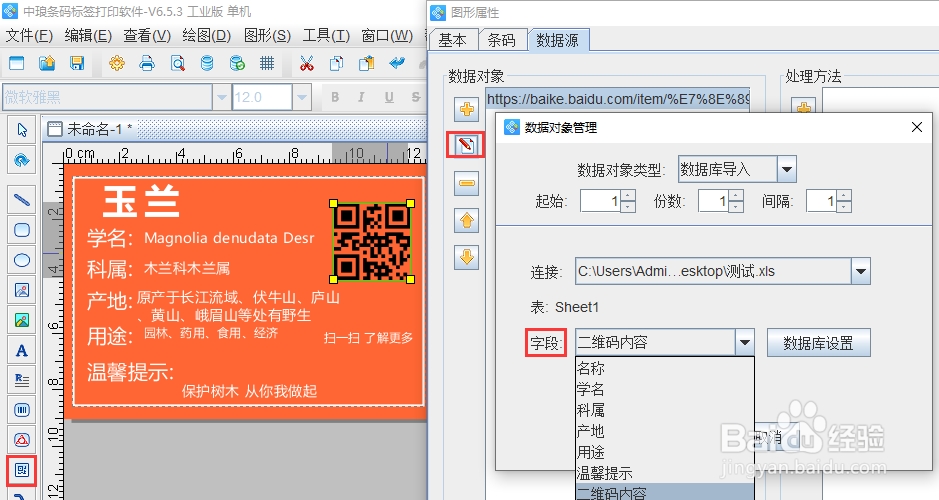This screenshot has height=500, width=939.
Task: Increase 起始 value stepper
Action: click(x=628, y=195)
